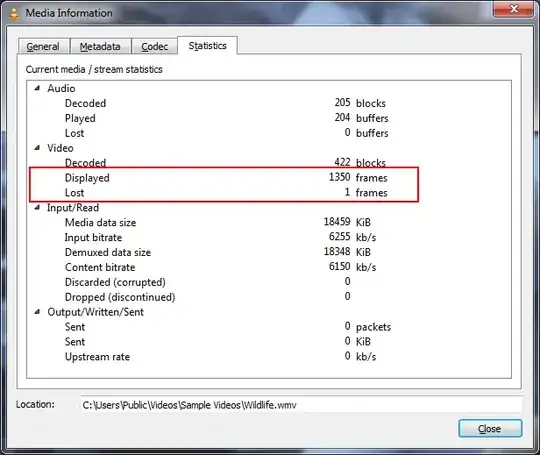This screenshot has width=540, height=455.
Task: Click the Input/Read section label
Action: click(x=73, y=207)
